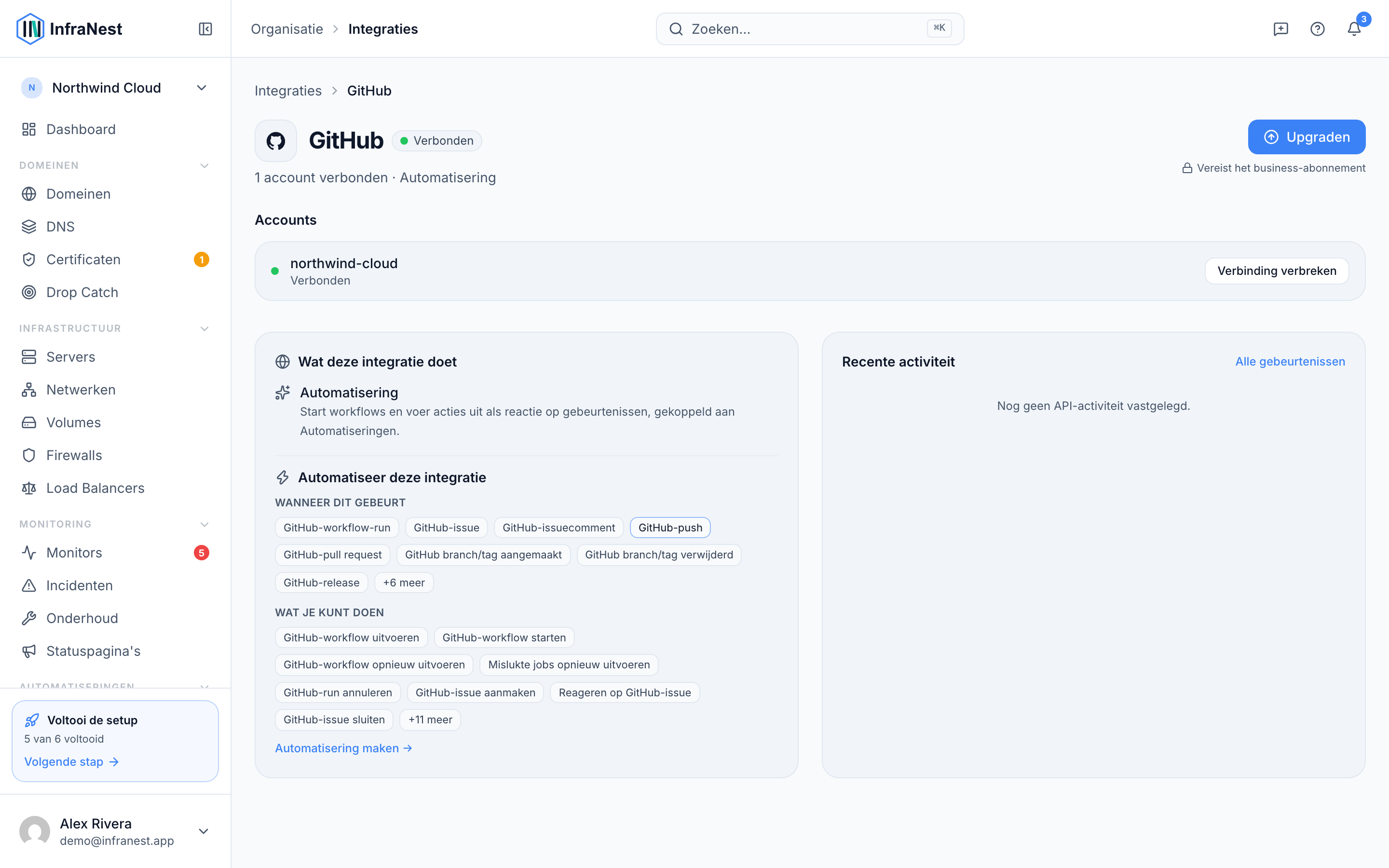Click the Servers icon

pos(29,357)
